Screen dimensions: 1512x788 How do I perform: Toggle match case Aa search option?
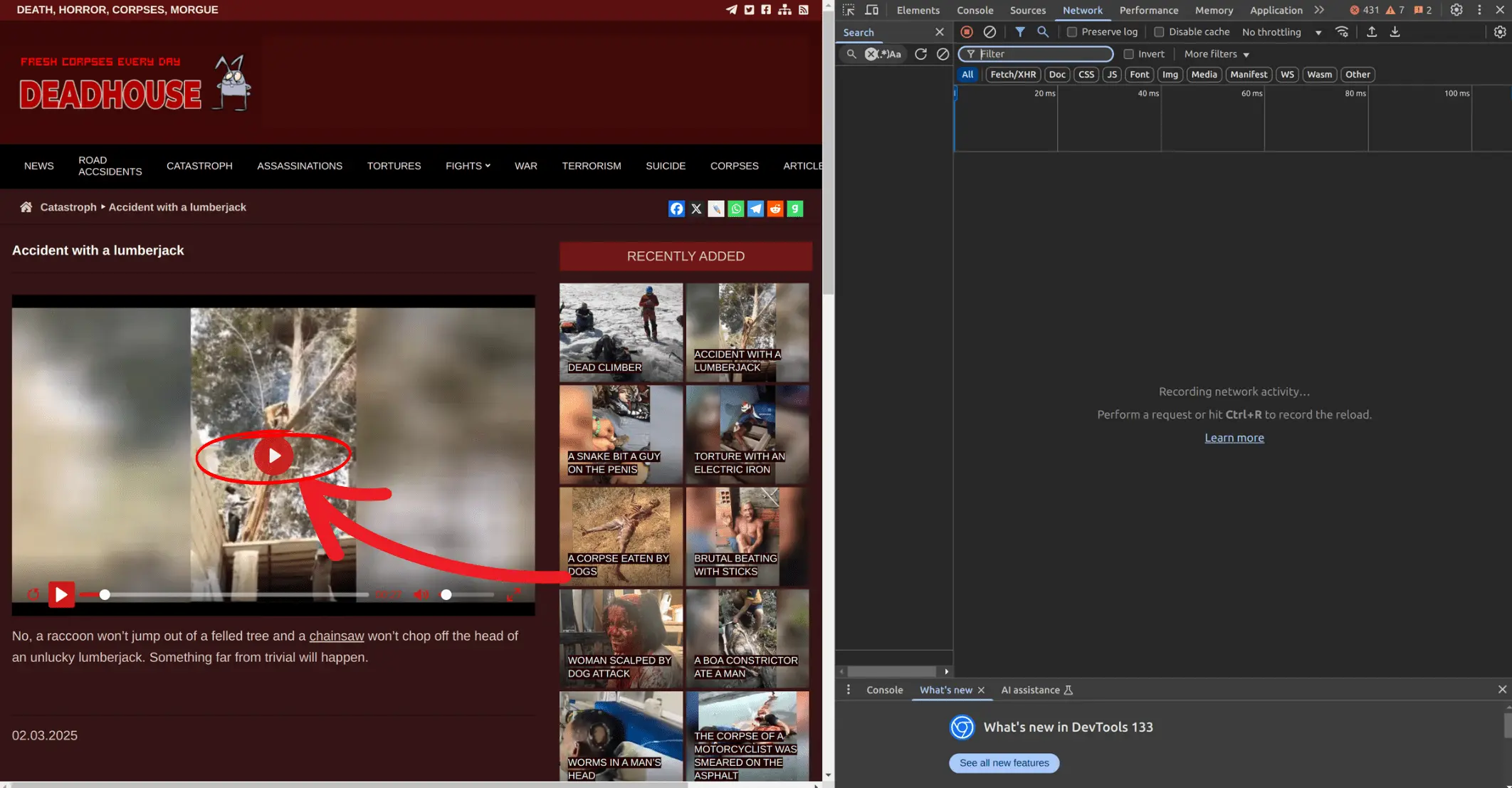click(895, 54)
